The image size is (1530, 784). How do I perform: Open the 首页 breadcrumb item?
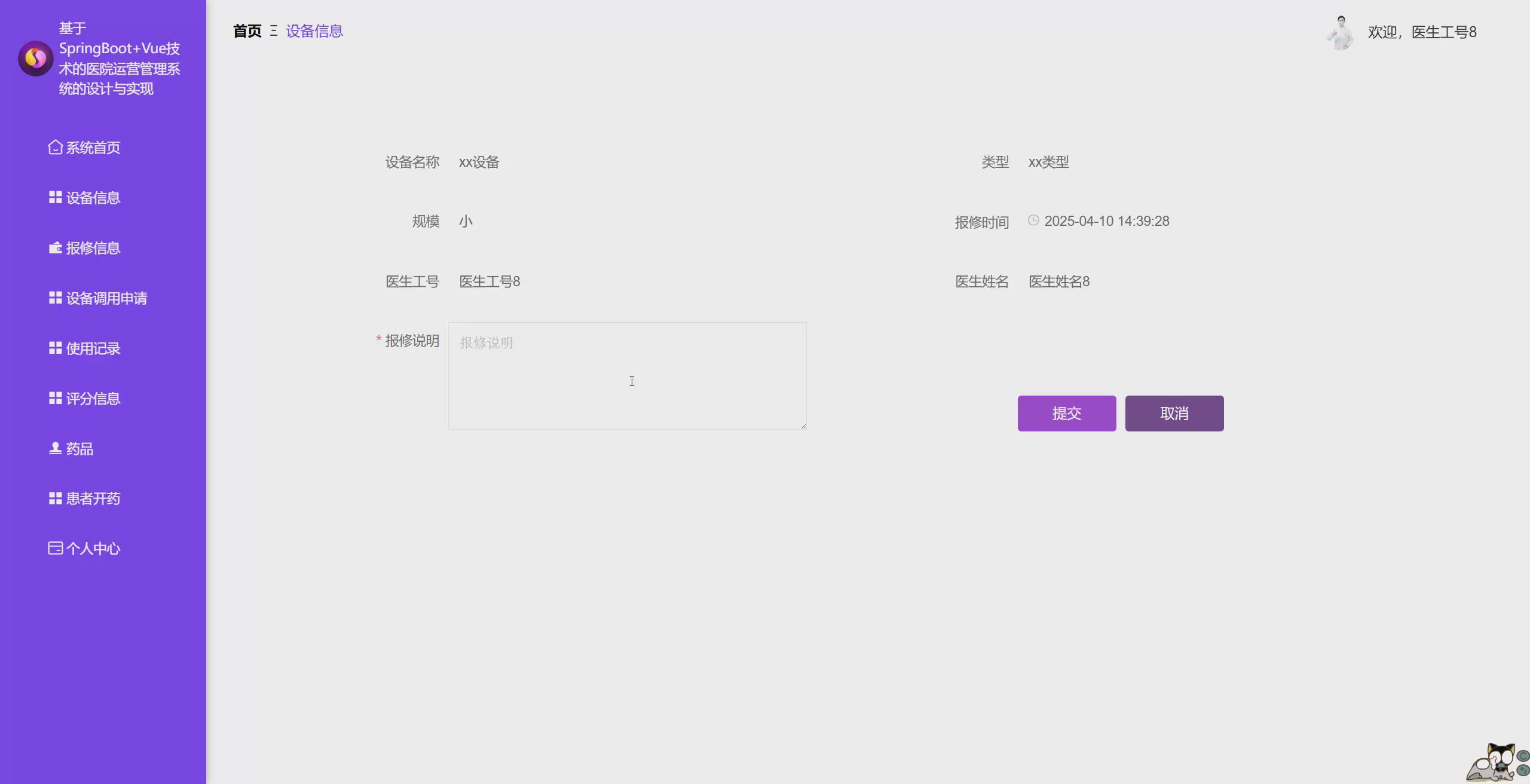[x=246, y=30]
